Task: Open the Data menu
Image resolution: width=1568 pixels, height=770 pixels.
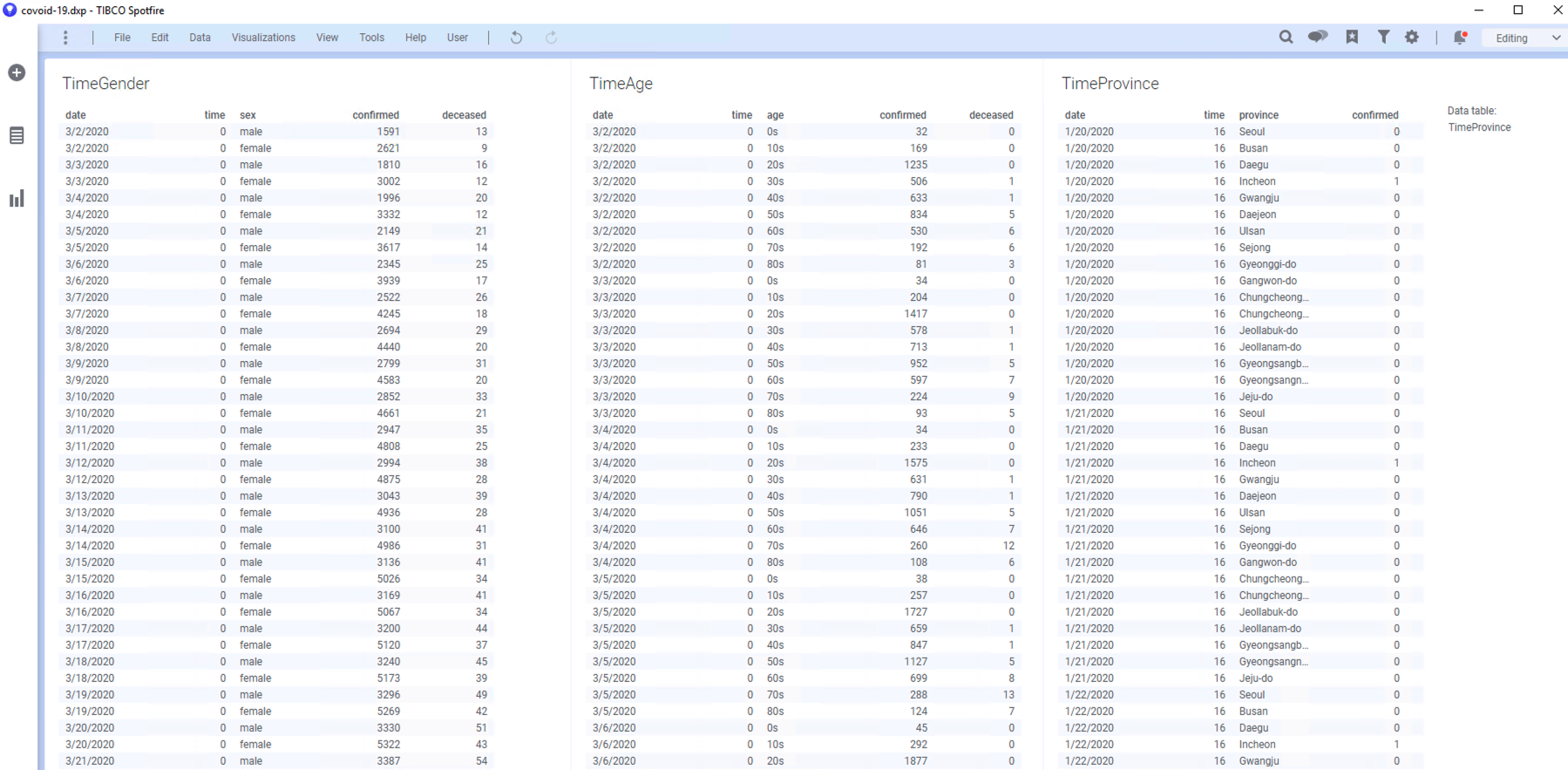Action: click(x=200, y=37)
